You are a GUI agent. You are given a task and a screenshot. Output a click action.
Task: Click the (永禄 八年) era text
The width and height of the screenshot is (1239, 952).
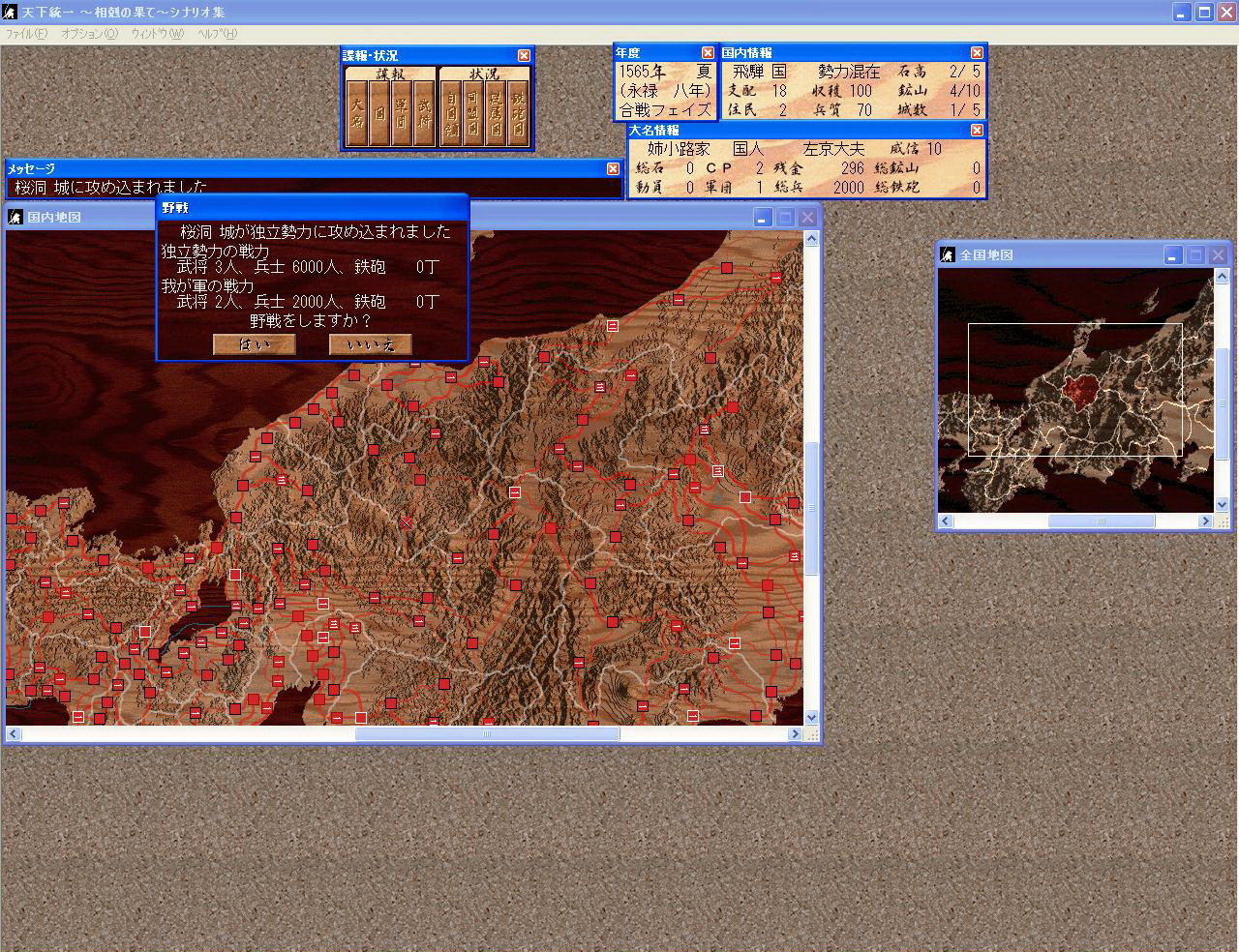(666, 91)
